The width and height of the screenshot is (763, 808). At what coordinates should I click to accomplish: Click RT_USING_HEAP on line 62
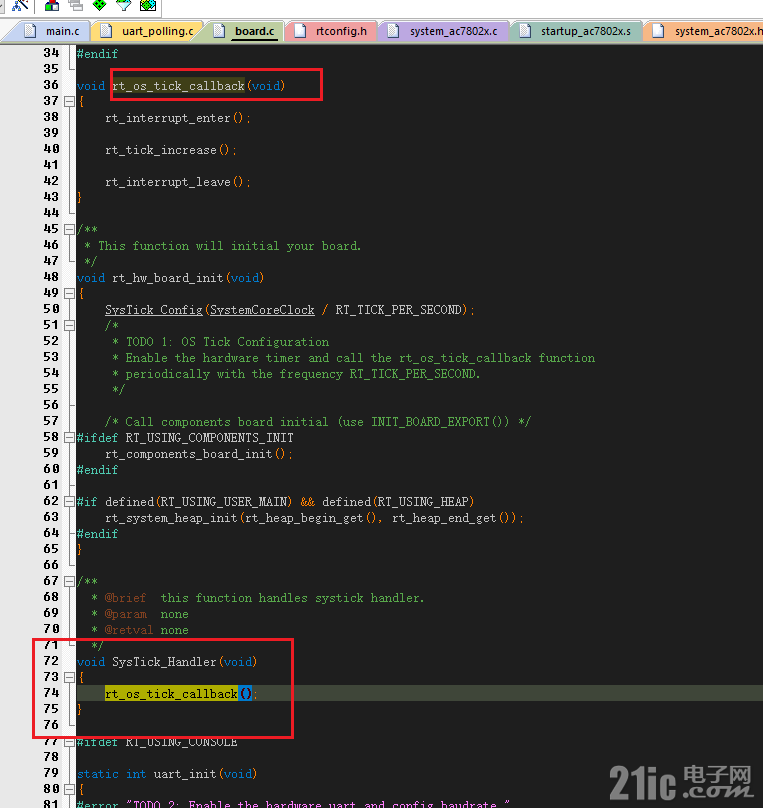422,501
